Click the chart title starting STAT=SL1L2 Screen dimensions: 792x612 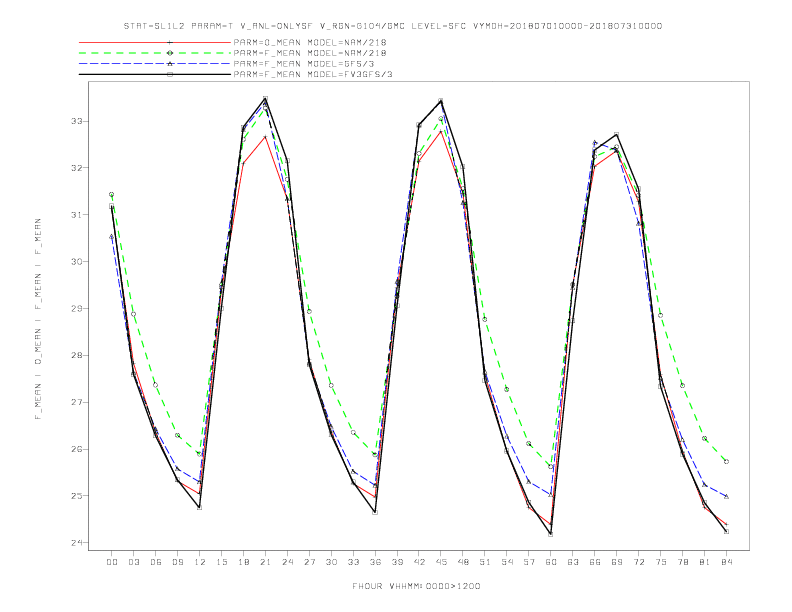coord(393,26)
